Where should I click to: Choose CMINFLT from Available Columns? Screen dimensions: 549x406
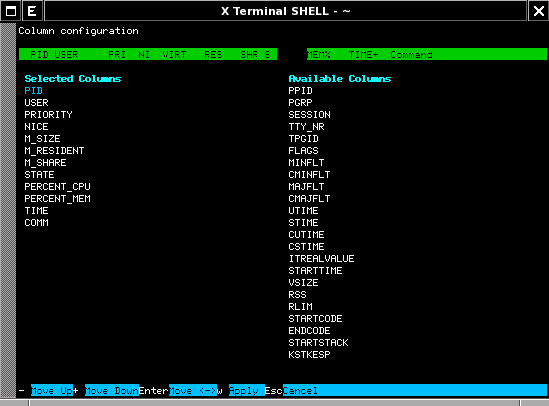(x=310, y=174)
